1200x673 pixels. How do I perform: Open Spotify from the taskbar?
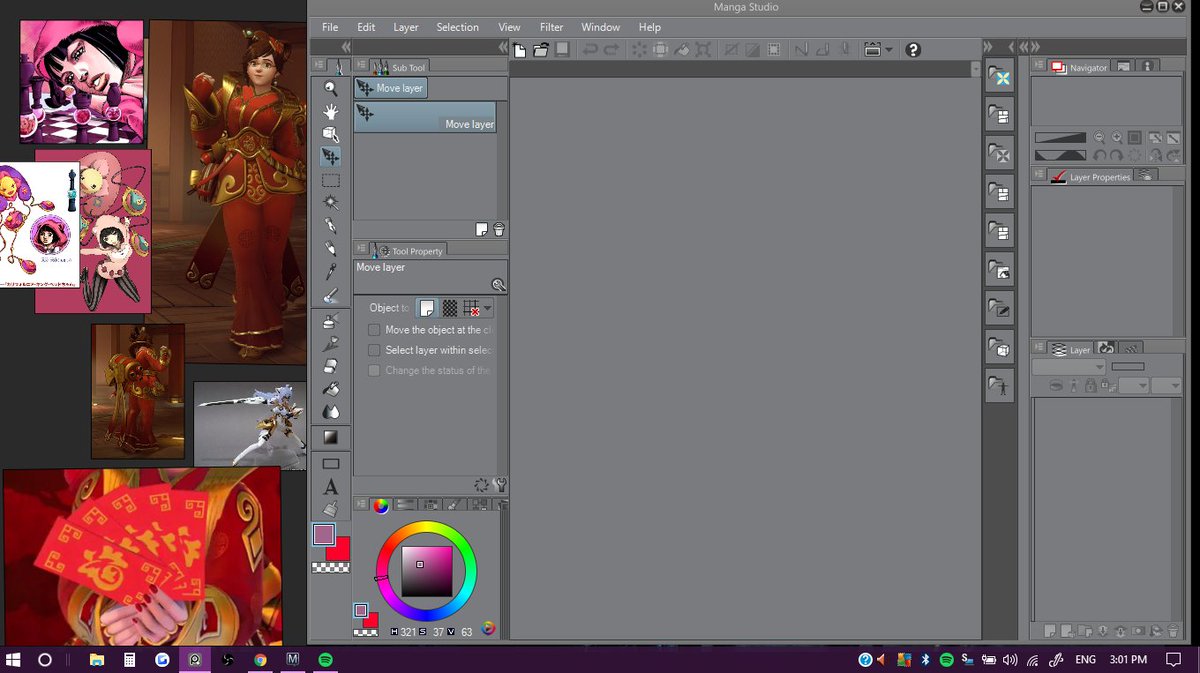325,660
